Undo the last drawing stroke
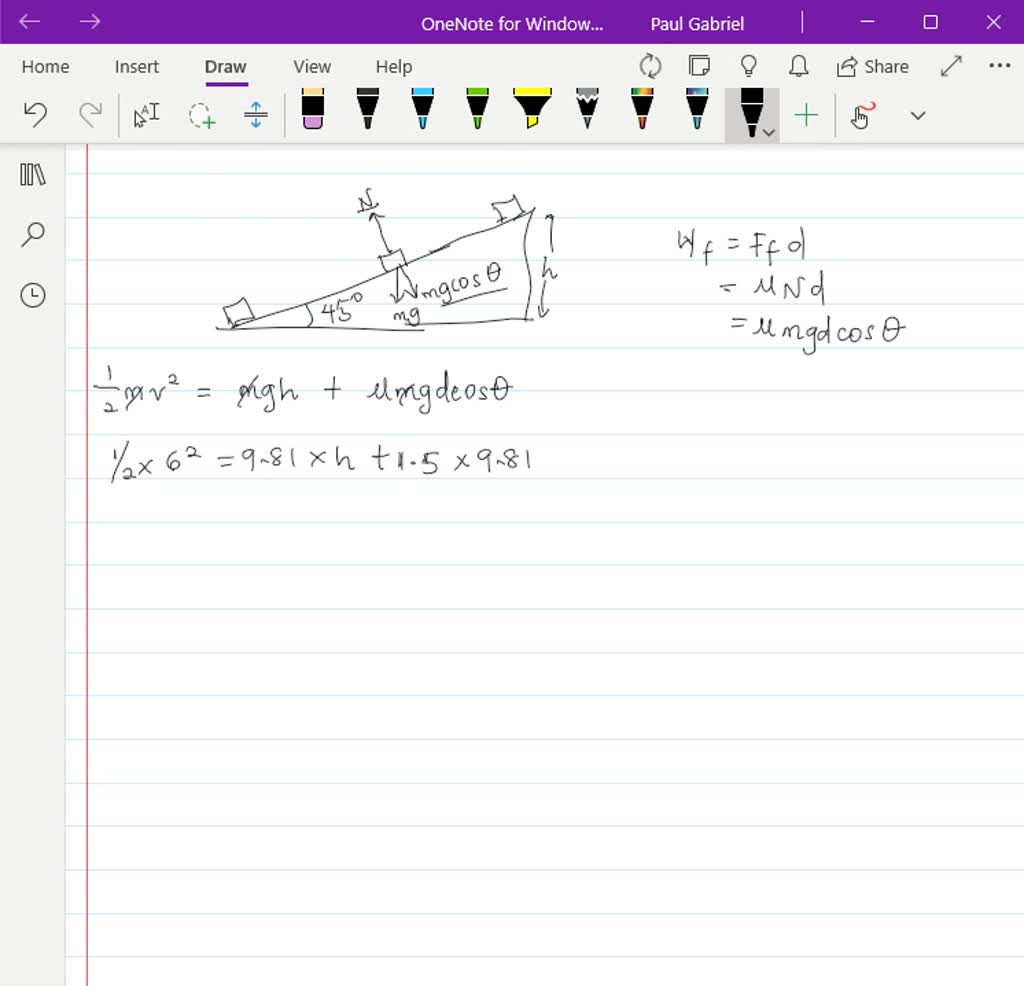The height and width of the screenshot is (986, 1024). pos(35,115)
